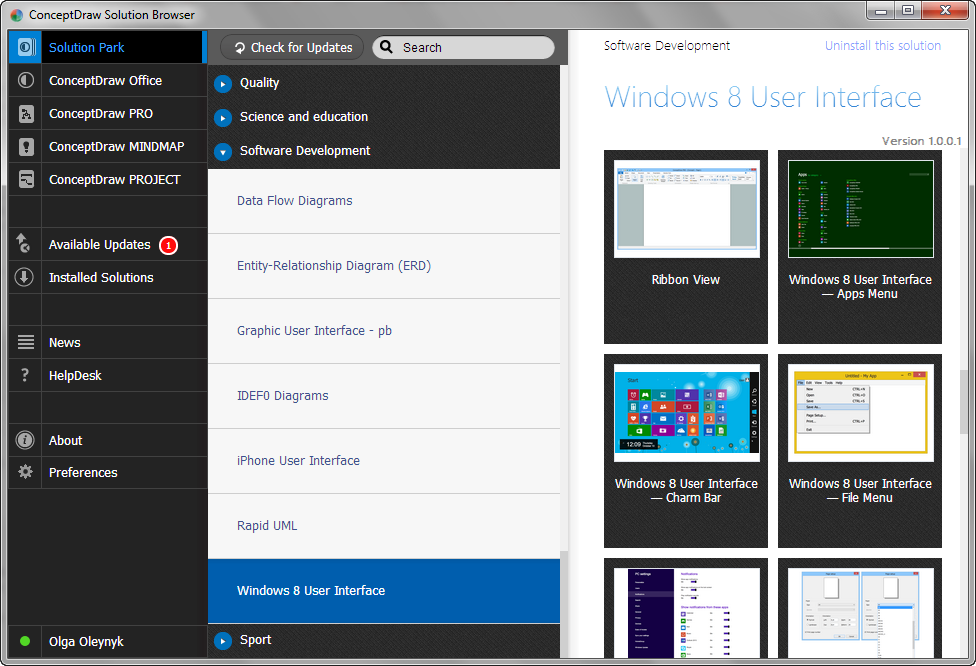Click Uninstall this solution link
This screenshot has height=666, width=976.
click(883, 45)
